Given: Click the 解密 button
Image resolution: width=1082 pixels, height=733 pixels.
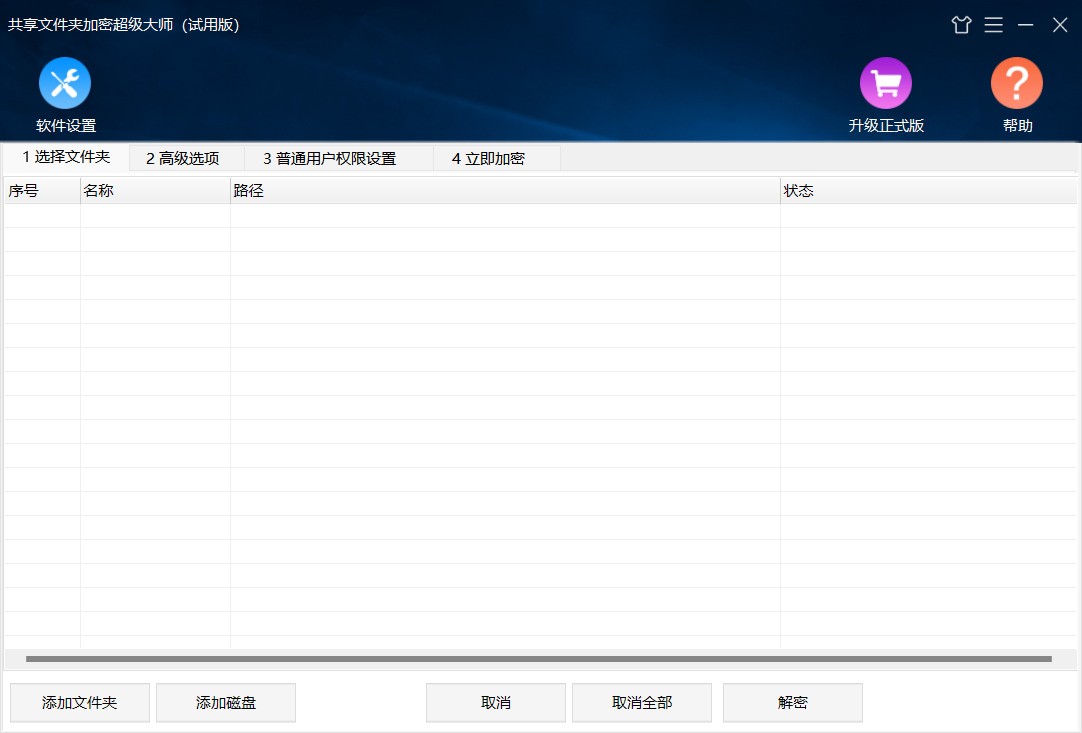Looking at the screenshot, I should point(793,702).
